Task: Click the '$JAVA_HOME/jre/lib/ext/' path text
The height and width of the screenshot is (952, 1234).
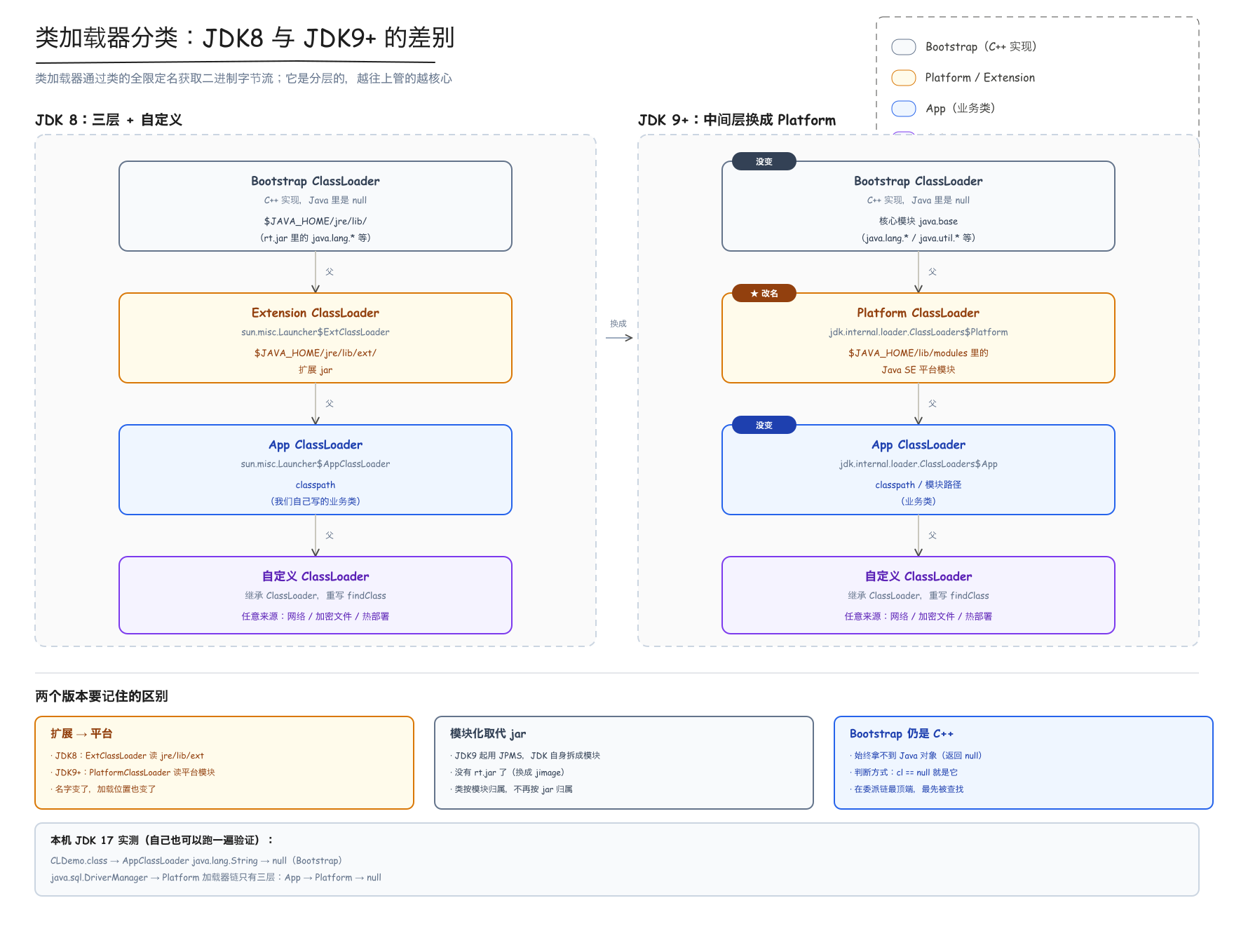Action: pos(316,353)
